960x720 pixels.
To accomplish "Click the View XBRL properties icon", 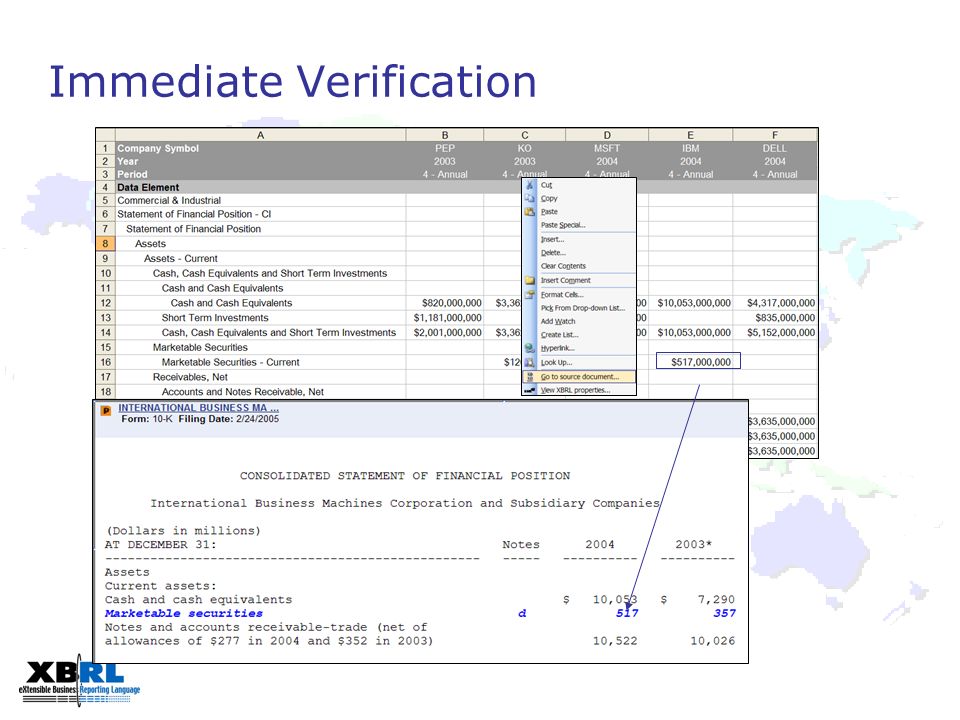I will point(530,390).
